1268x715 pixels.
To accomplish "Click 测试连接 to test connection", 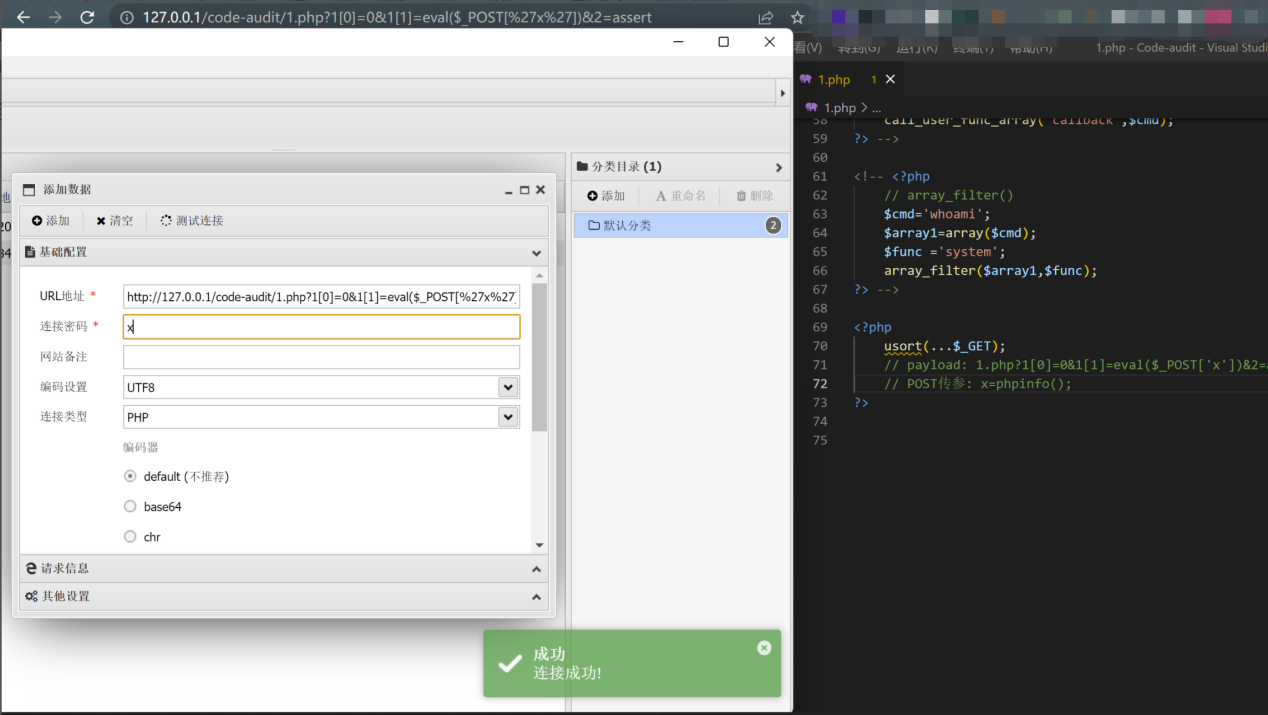I will click(192, 221).
